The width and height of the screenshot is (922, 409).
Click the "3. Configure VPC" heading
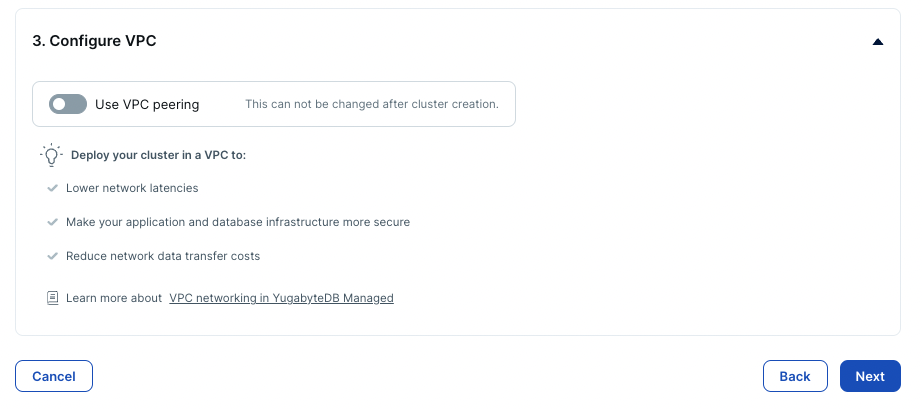95,42
